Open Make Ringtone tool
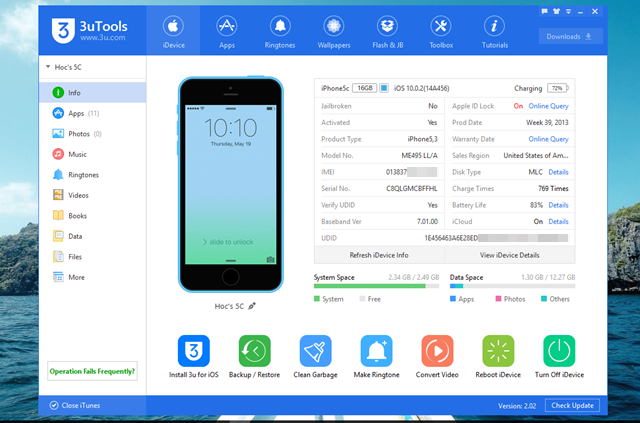This screenshot has width=640, height=423. pos(376,351)
